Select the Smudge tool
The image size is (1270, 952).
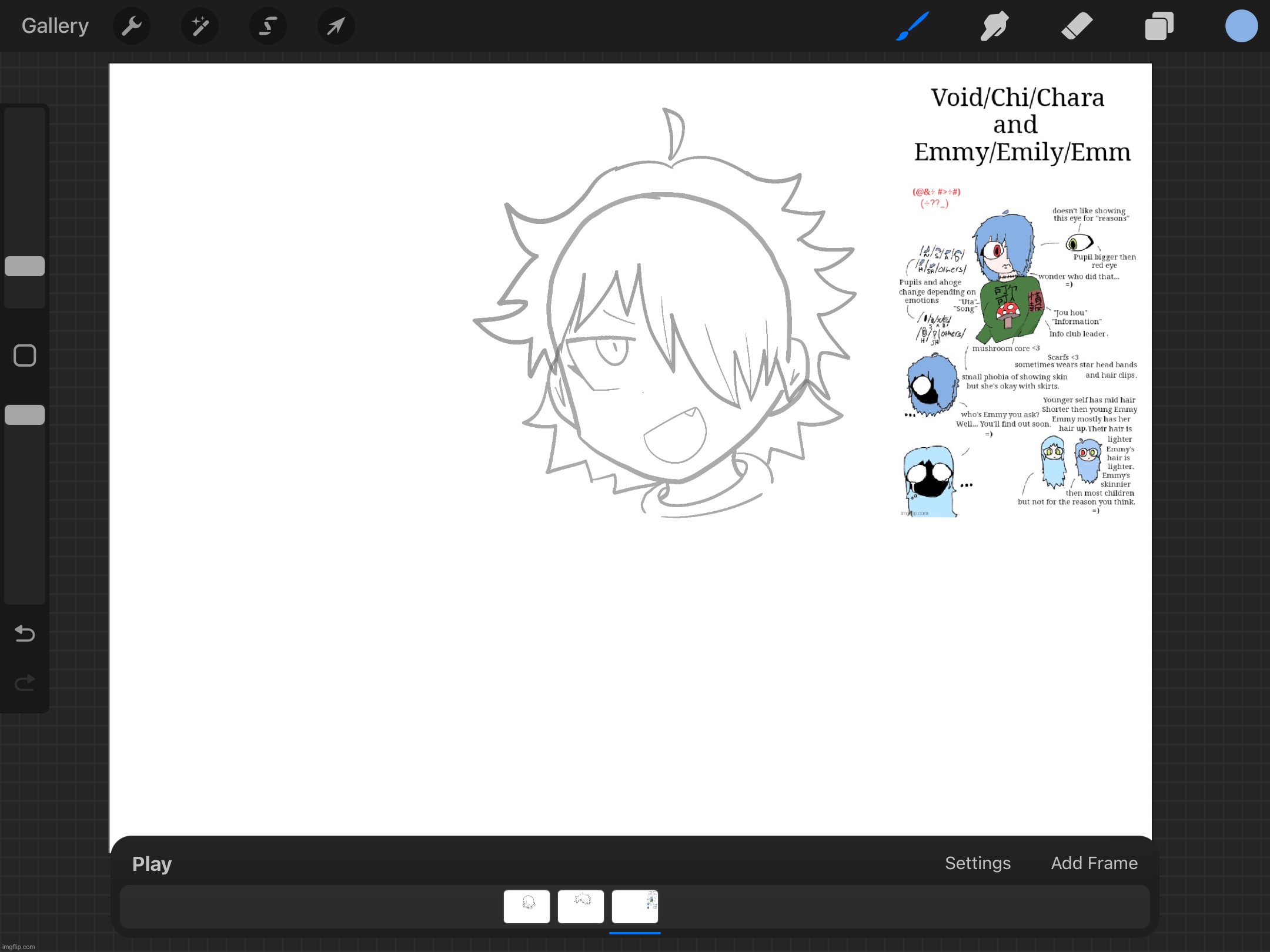tap(994, 26)
